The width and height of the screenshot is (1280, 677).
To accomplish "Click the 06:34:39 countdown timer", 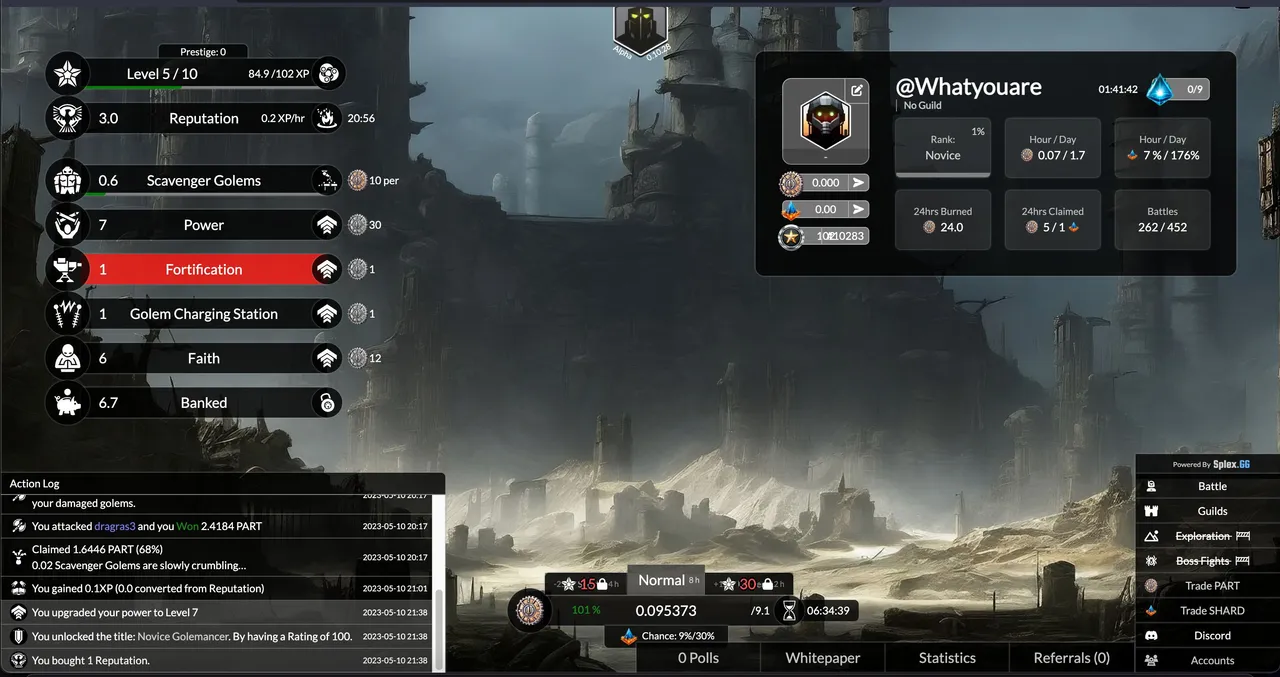I will pyautogui.click(x=828, y=610).
